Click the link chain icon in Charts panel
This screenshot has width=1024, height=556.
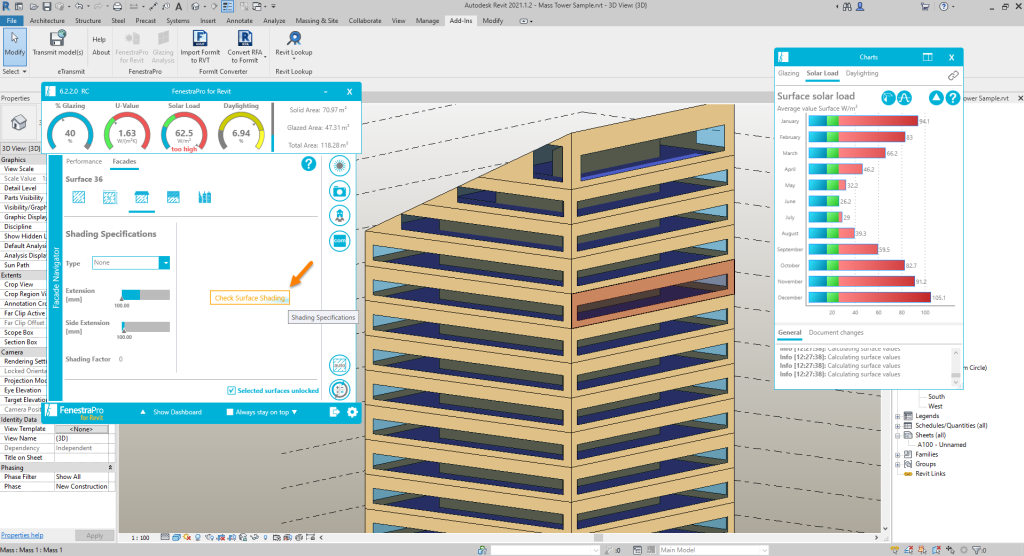pyautogui.click(x=953, y=76)
